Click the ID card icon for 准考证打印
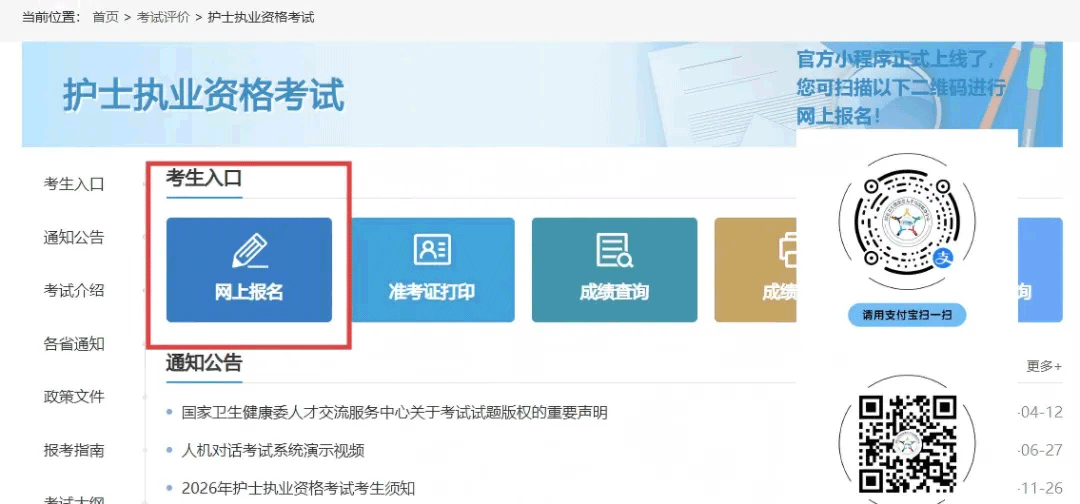1080x504 pixels. click(x=432, y=250)
